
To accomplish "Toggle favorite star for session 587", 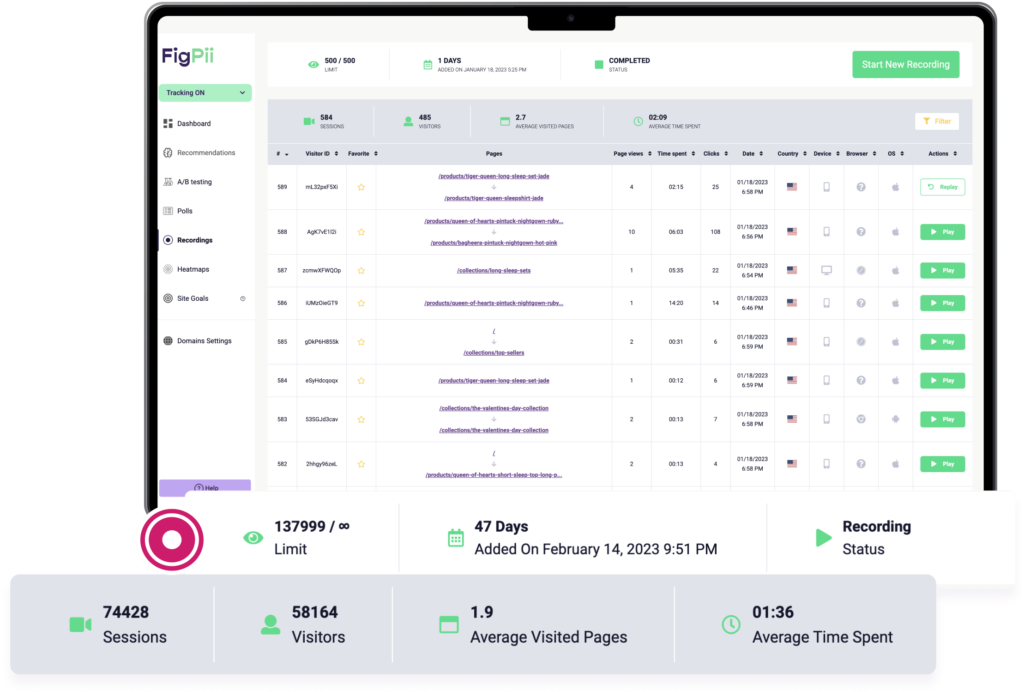I will [x=361, y=270].
